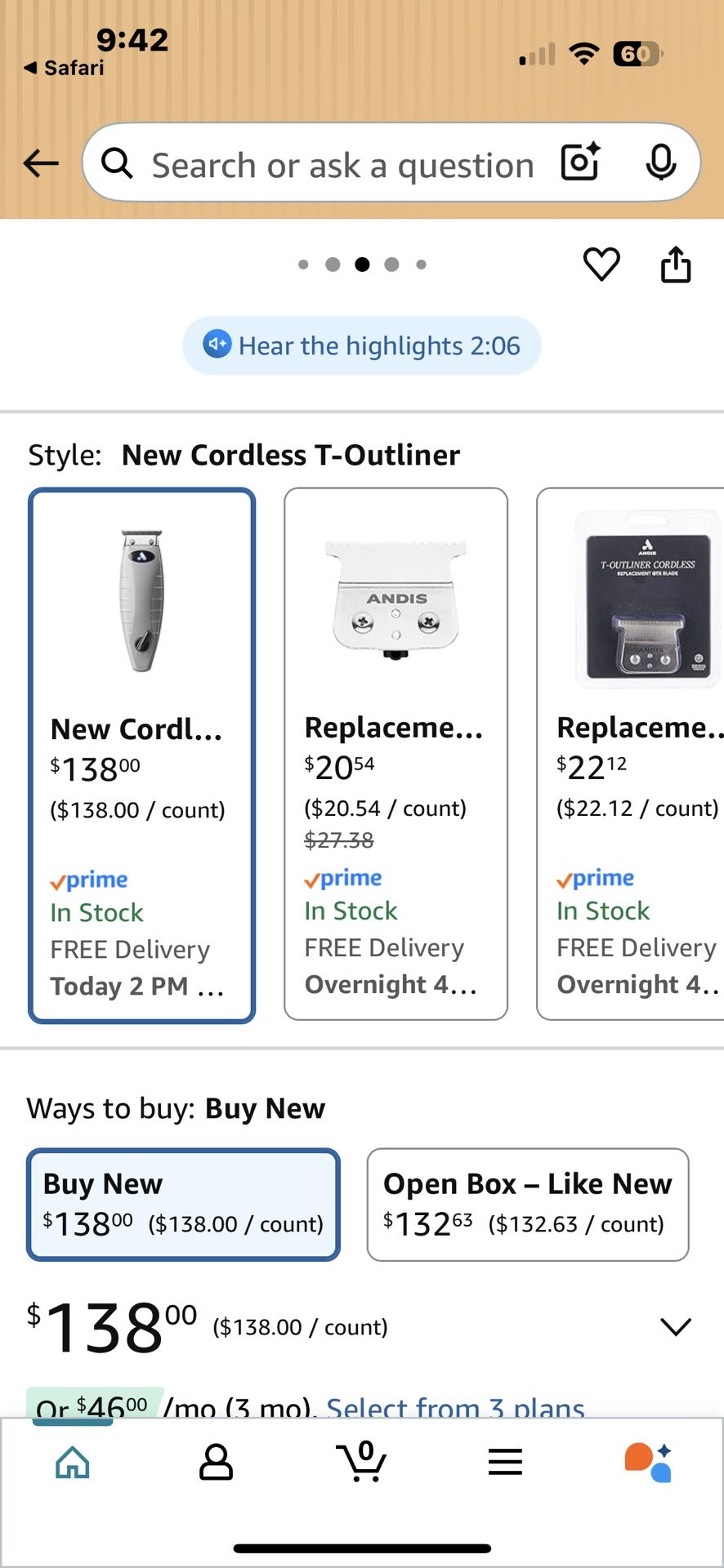Select Buy New purchase option
Image resolution: width=724 pixels, height=1568 pixels.
(x=183, y=1204)
